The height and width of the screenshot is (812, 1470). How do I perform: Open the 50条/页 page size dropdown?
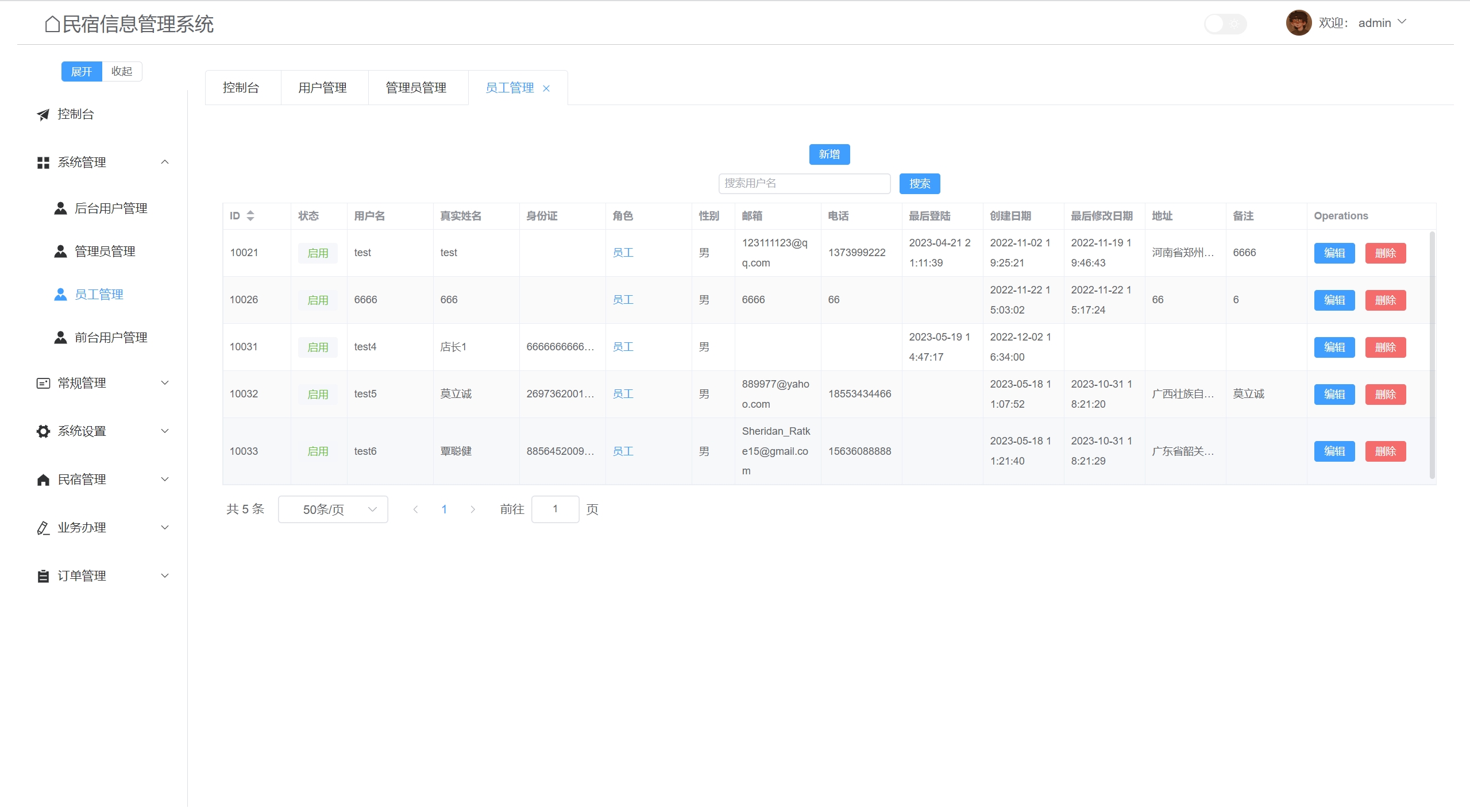(333, 509)
